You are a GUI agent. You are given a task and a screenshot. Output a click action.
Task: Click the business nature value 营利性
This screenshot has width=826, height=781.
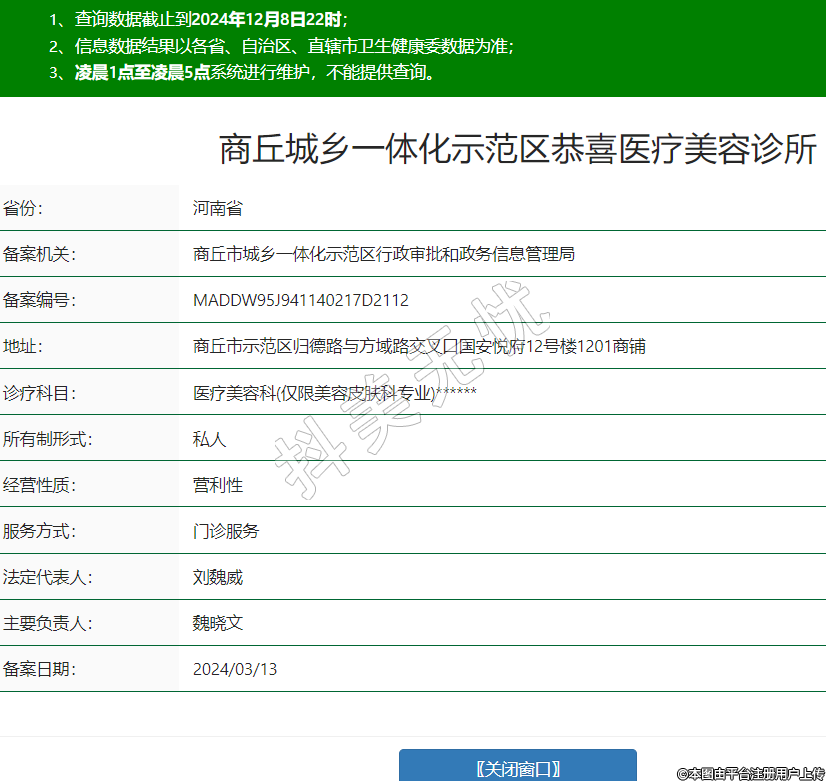(218, 485)
